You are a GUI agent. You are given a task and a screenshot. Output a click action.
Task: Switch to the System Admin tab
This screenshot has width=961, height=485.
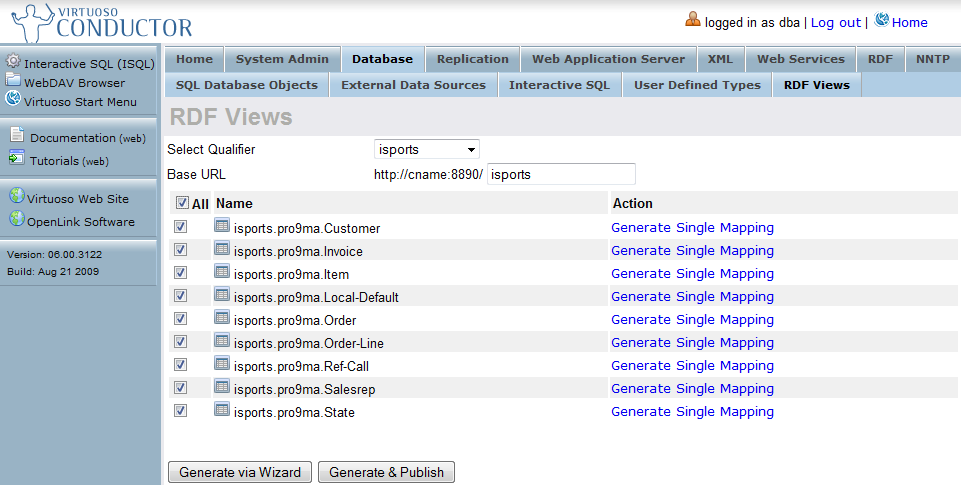coord(281,59)
